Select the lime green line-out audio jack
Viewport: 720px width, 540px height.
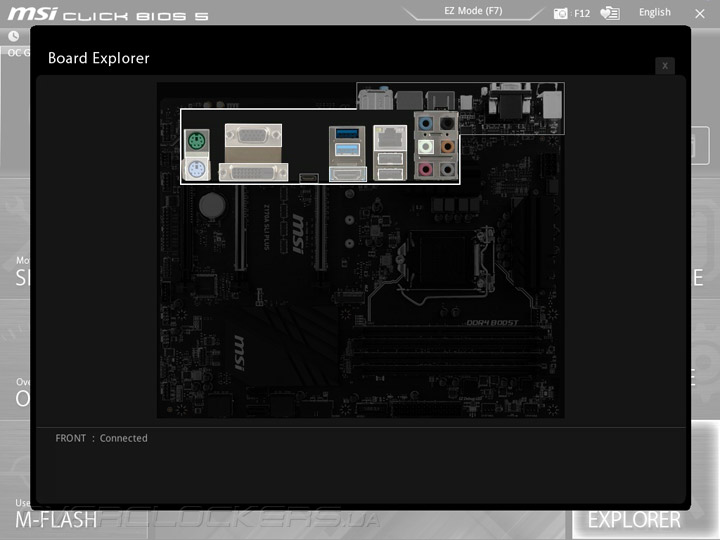(x=426, y=147)
